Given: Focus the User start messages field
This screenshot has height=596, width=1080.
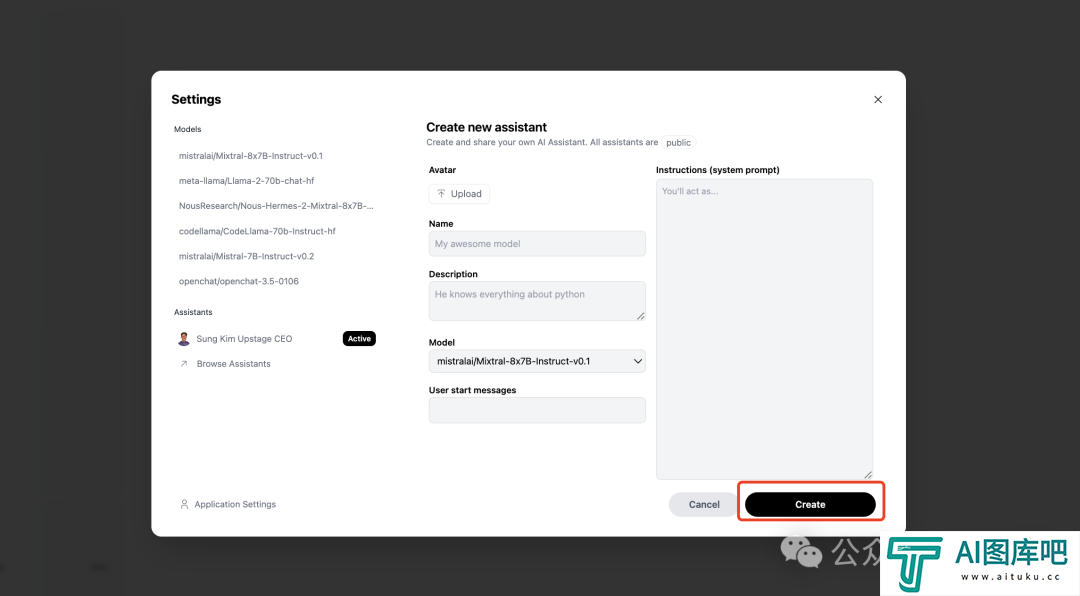Looking at the screenshot, I should point(537,410).
